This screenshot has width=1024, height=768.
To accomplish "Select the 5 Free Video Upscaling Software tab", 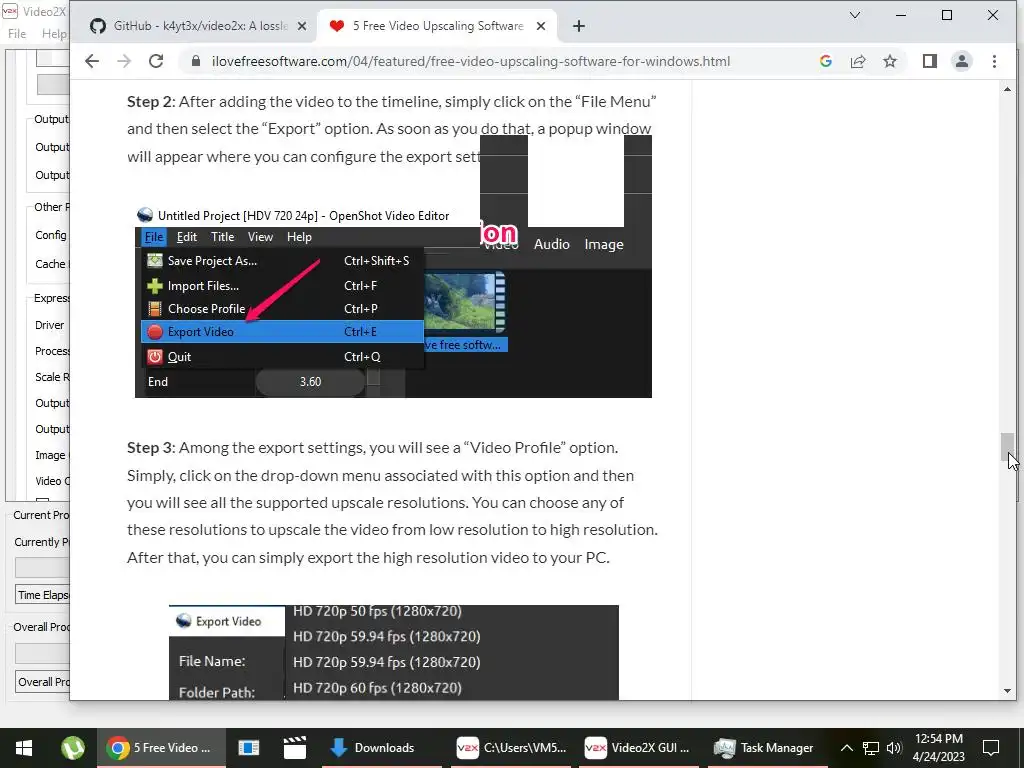I will (438, 26).
